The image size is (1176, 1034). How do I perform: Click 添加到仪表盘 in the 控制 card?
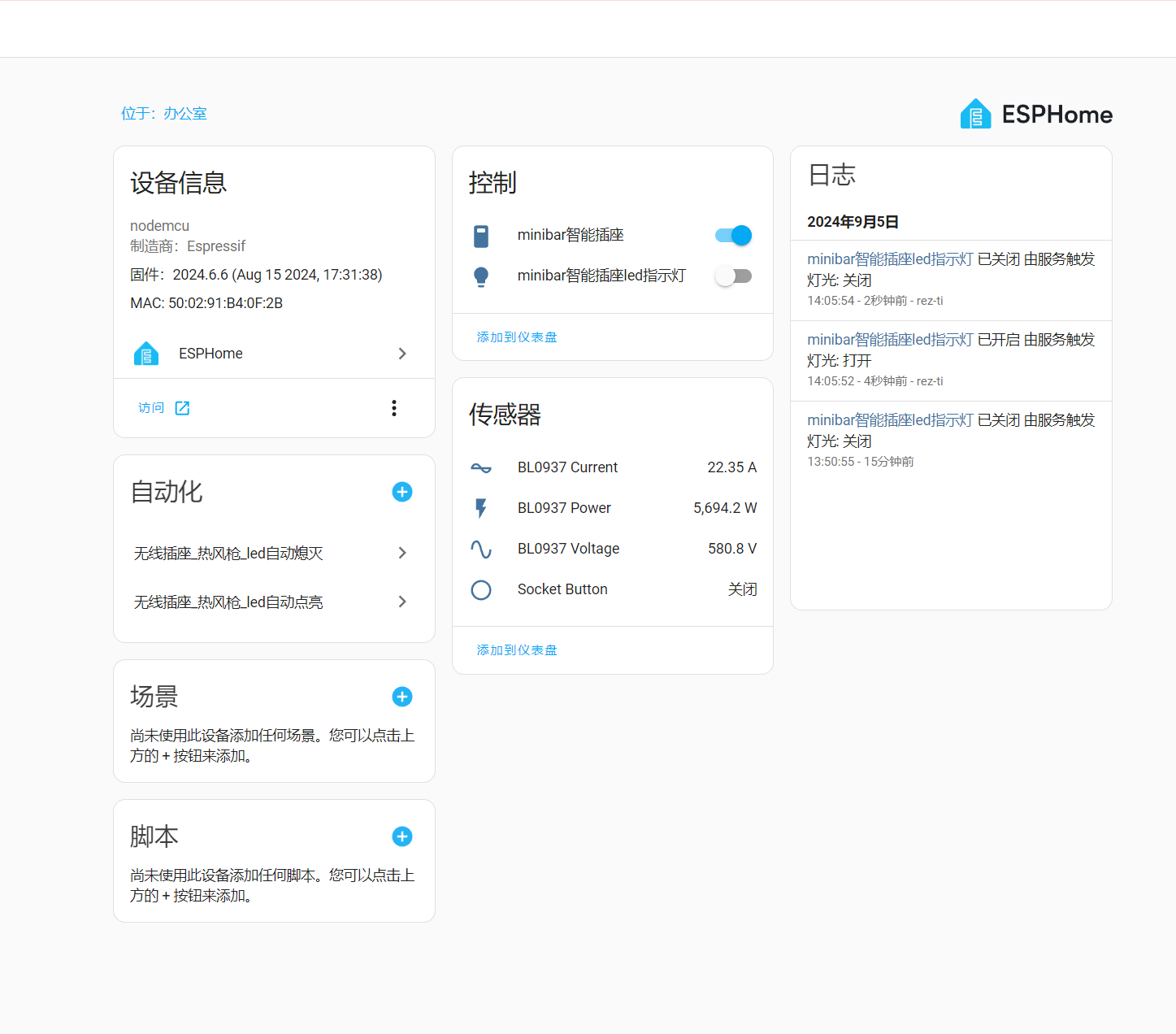coord(517,337)
